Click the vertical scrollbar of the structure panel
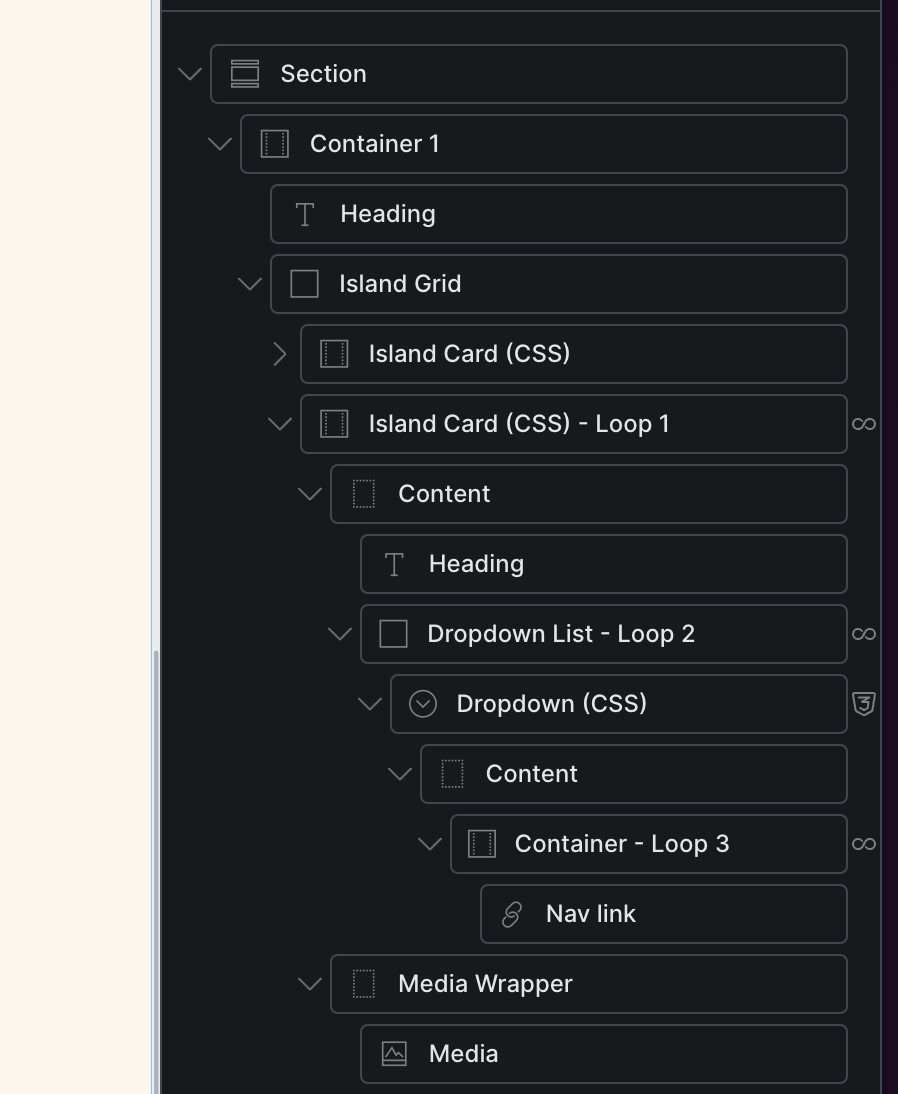Screen dimensions: 898x1094 [x=155, y=850]
